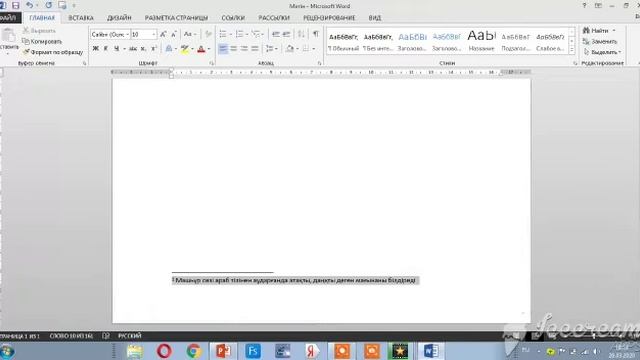Click the multilevel list icon
The width and height of the screenshot is (640, 360).
256,34
